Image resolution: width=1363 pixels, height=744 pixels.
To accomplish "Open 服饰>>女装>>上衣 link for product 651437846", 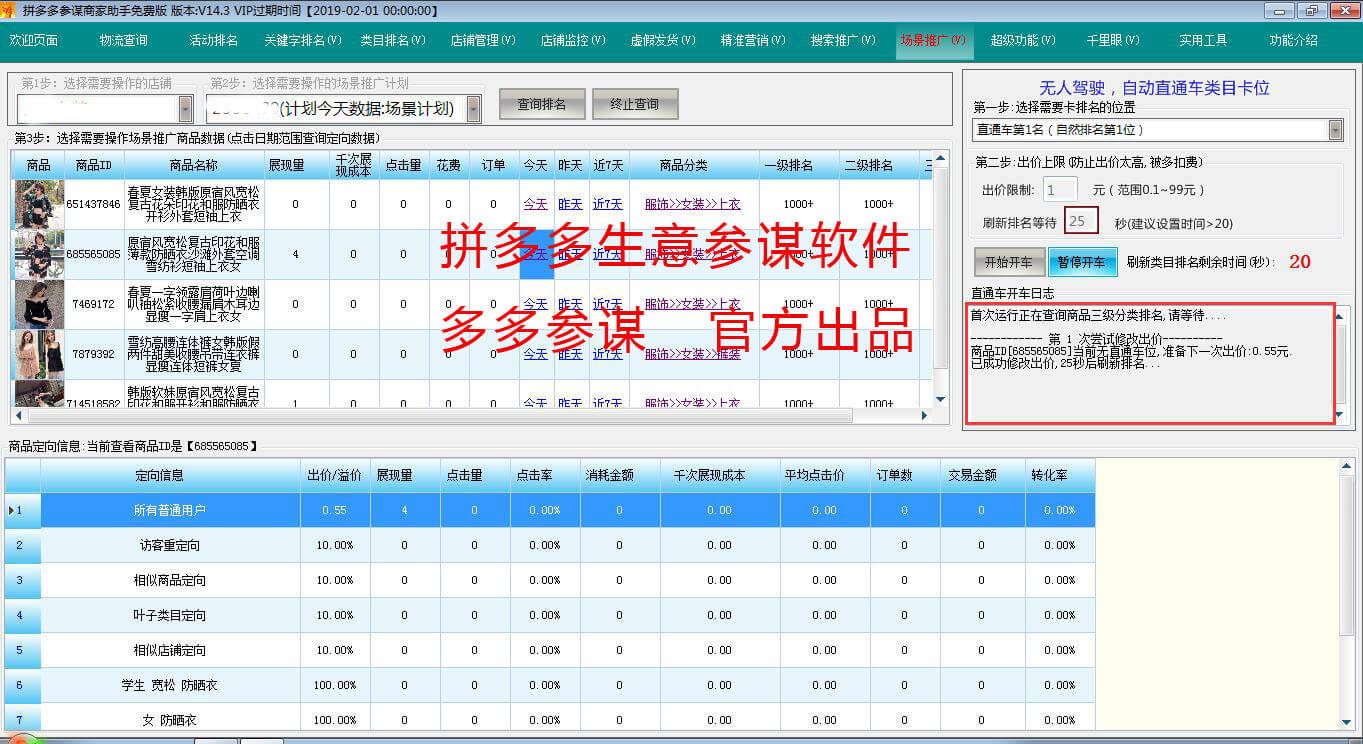I will [692, 204].
